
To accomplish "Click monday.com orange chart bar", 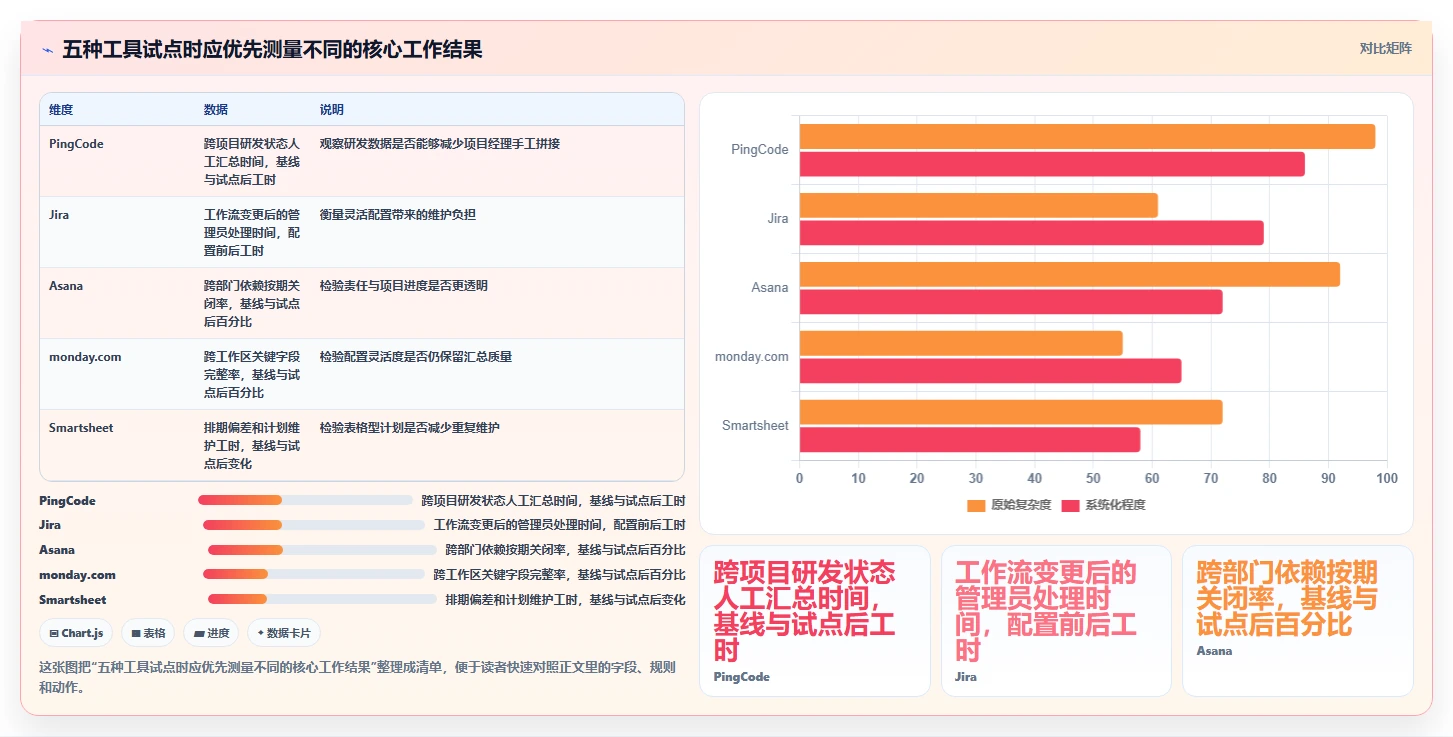I will (x=961, y=343).
